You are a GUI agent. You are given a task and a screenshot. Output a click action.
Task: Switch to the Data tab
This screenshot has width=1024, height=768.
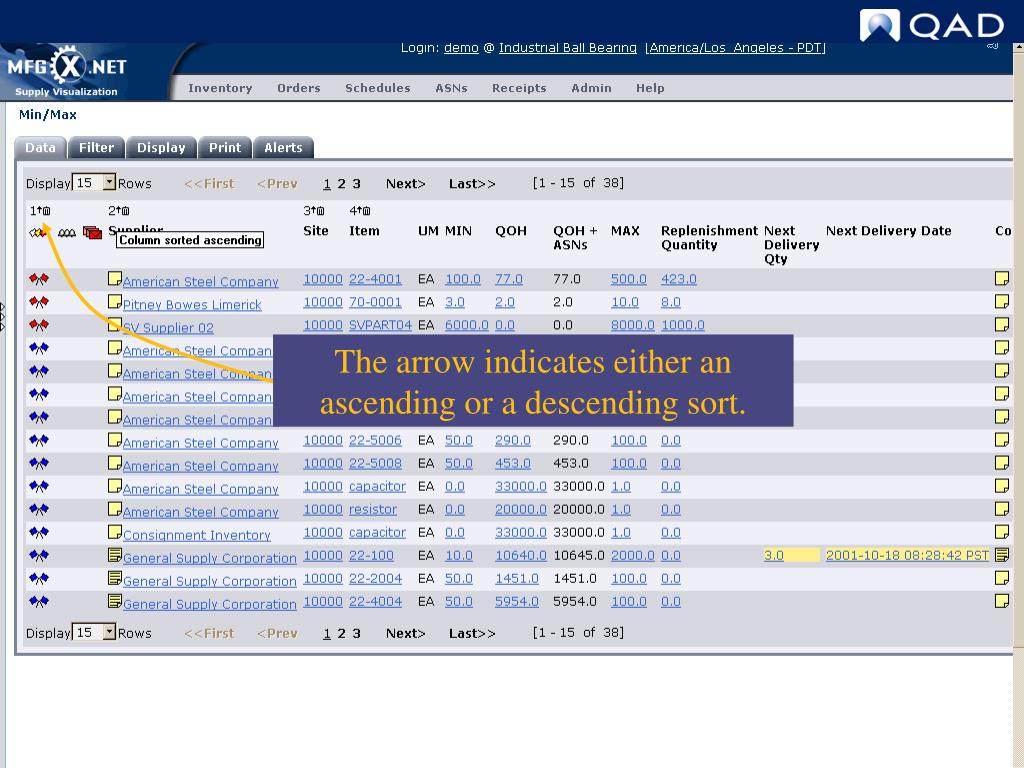coord(40,148)
